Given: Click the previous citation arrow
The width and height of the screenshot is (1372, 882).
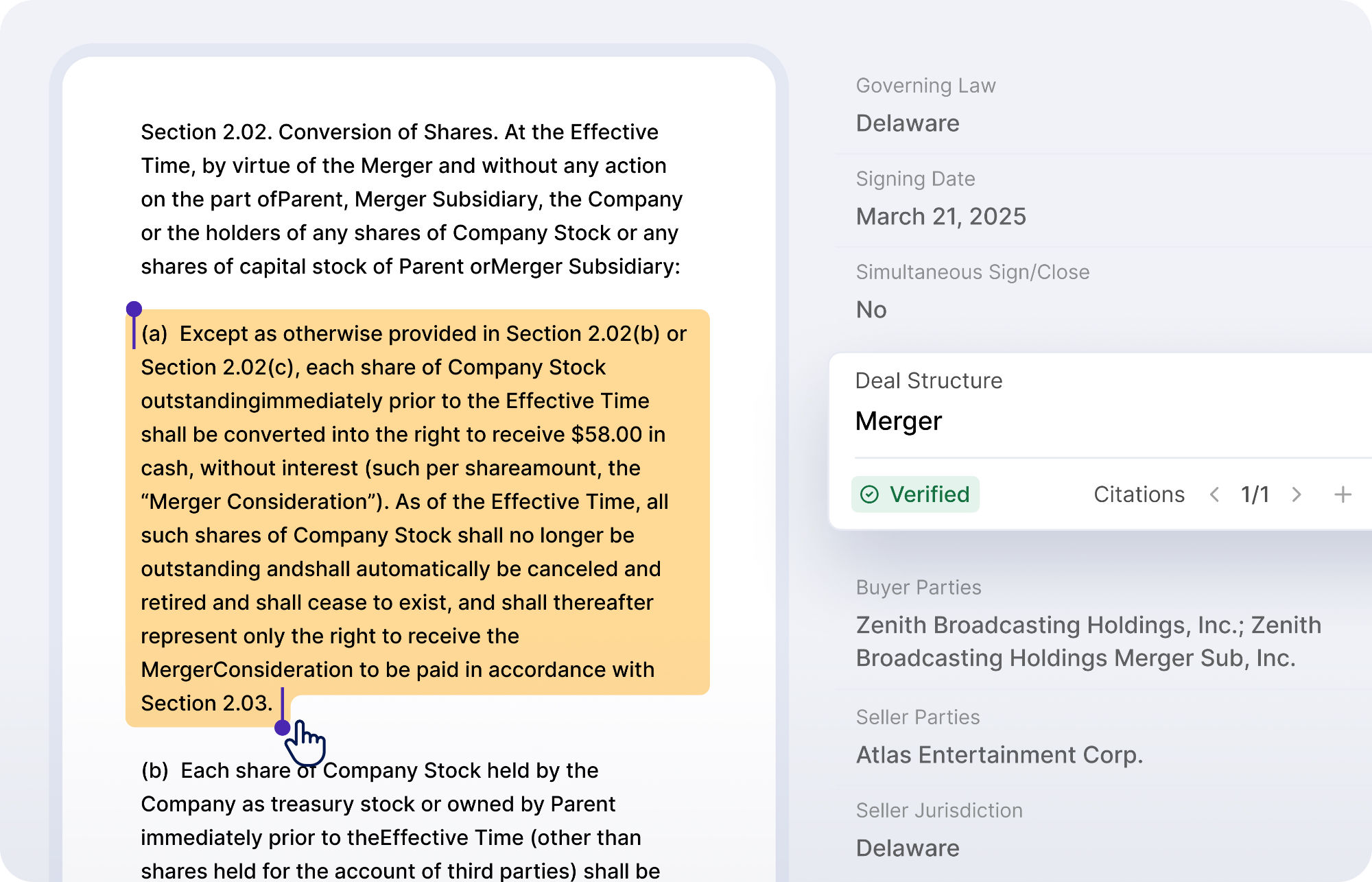Looking at the screenshot, I should [1214, 494].
